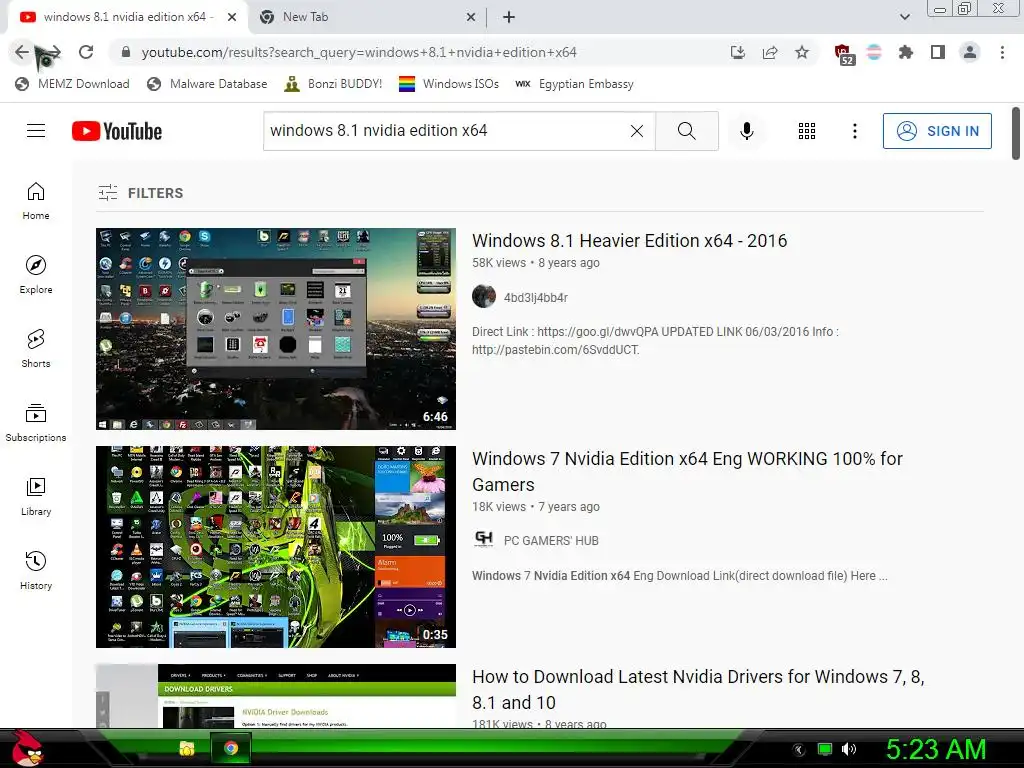Viewport: 1024px width, 768px height.
Task: Search with your voice microphone button
Action: (x=746, y=131)
